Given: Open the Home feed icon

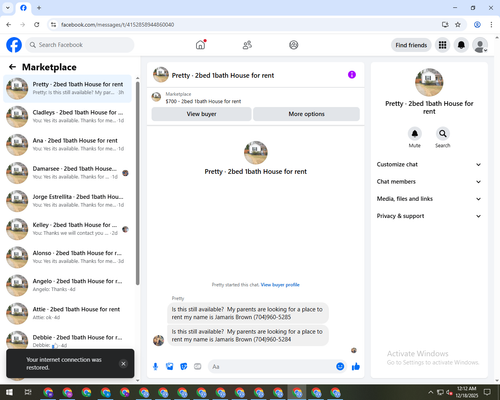Looking at the screenshot, I should click(x=200, y=45).
